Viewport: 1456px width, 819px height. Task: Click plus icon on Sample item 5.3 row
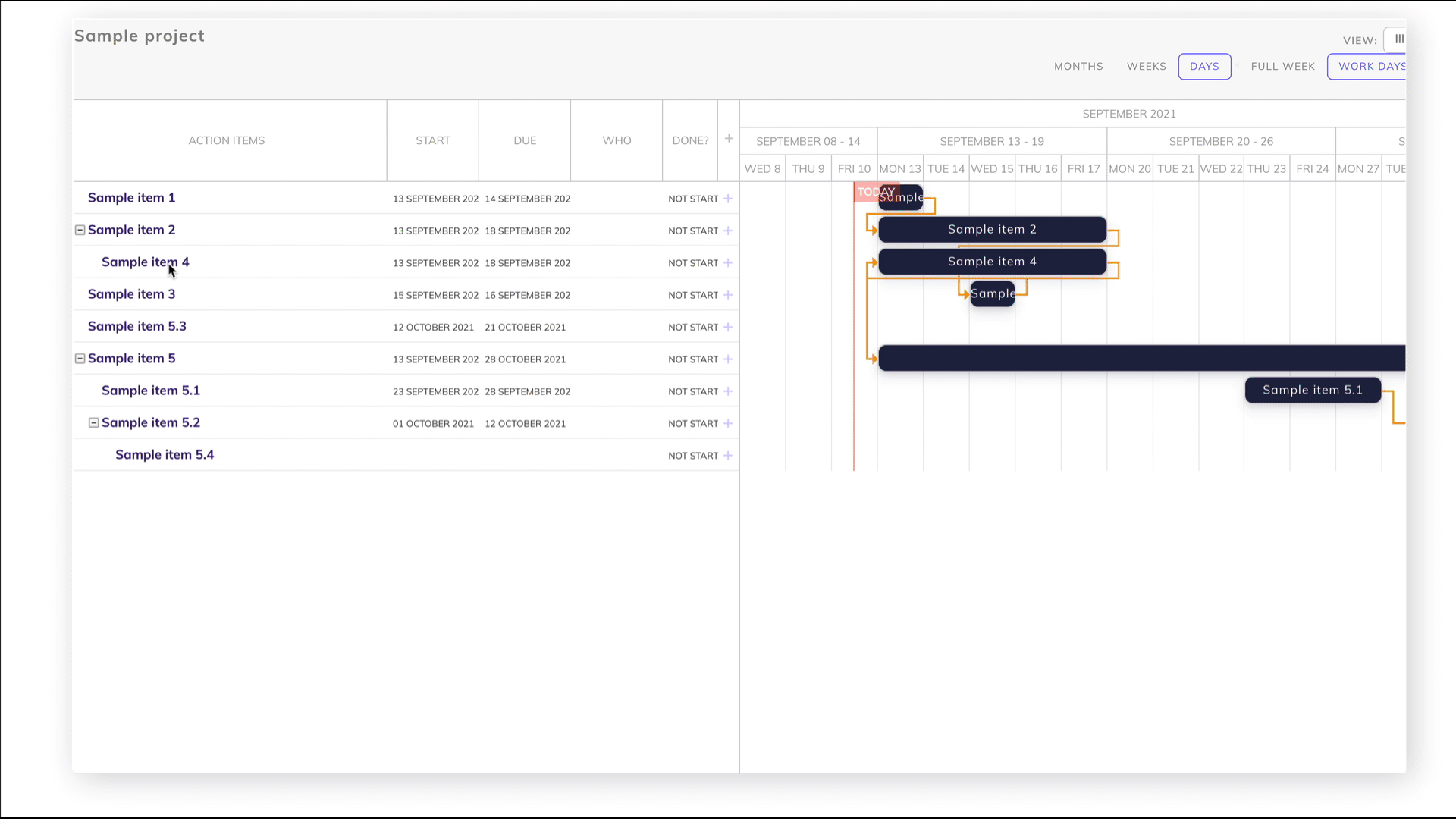728,327
